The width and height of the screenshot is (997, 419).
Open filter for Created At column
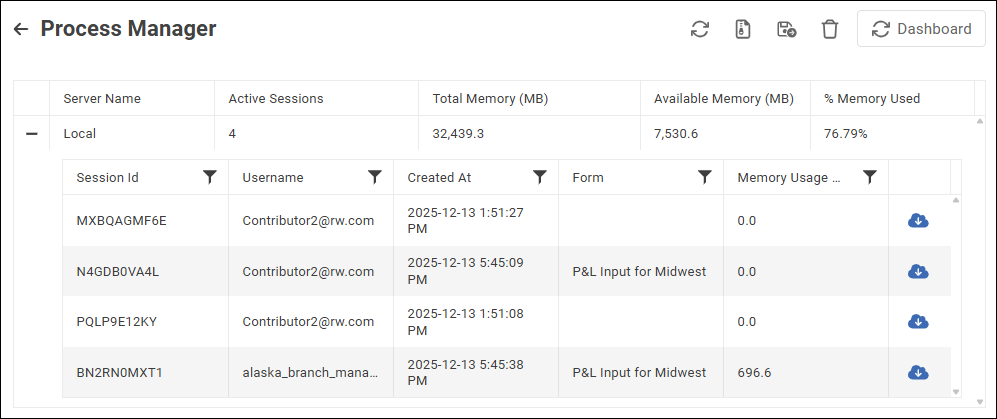[540, 177]
